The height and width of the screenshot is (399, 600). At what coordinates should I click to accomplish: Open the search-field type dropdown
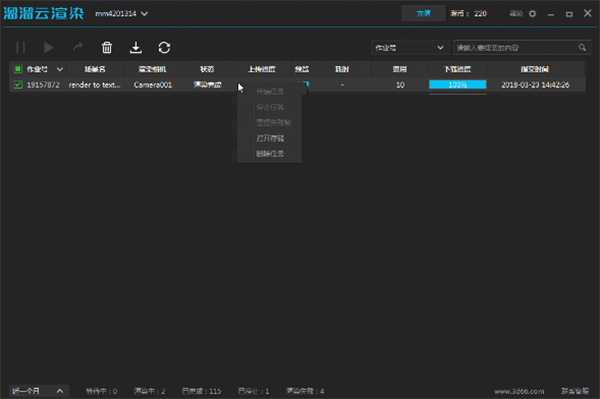pyautogui.click(x=409, y=48)
